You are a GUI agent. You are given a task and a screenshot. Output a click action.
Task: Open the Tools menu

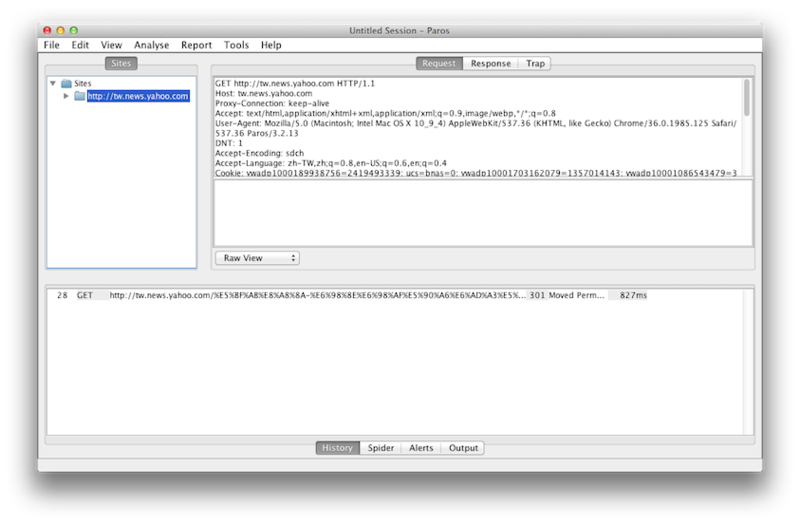(236, 45)
